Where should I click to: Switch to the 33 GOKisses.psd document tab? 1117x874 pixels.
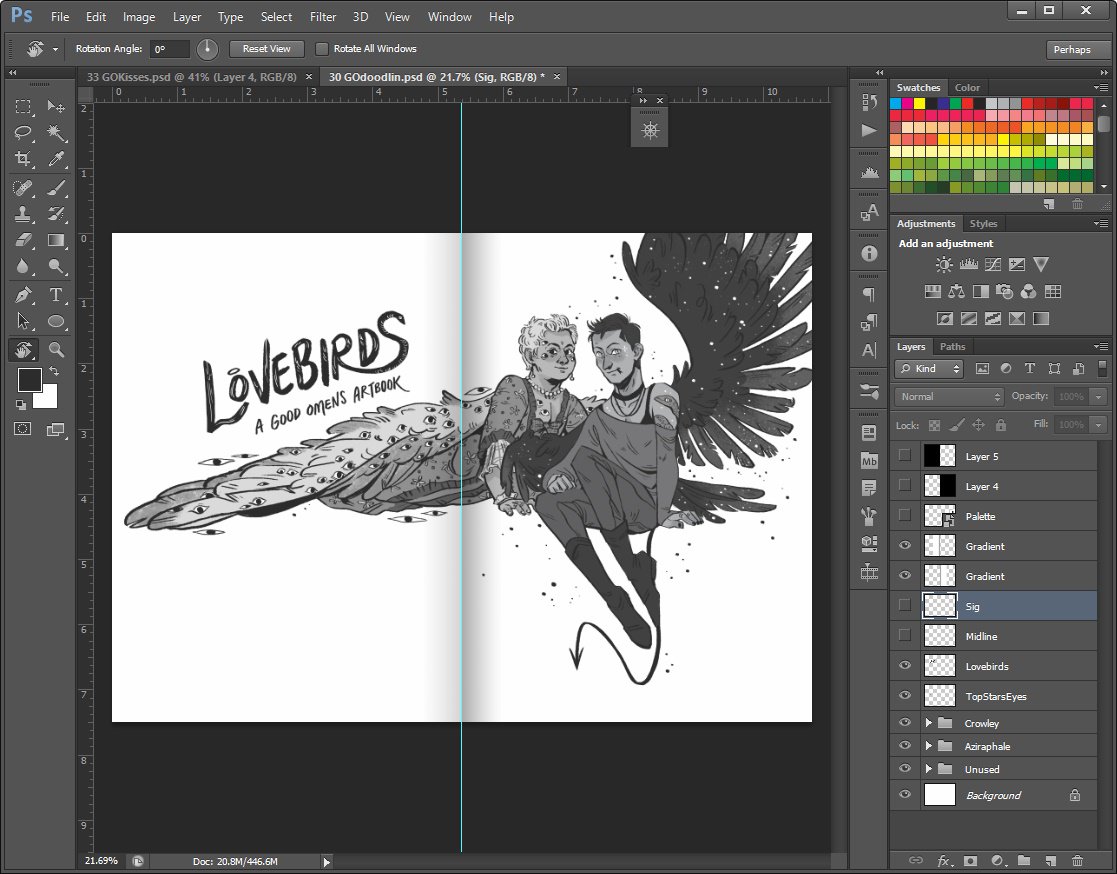(192, 77)
